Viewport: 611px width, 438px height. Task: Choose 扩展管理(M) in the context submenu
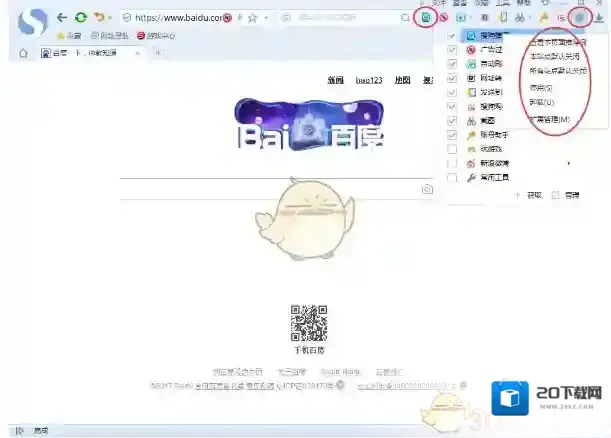[x=549, y=119]
